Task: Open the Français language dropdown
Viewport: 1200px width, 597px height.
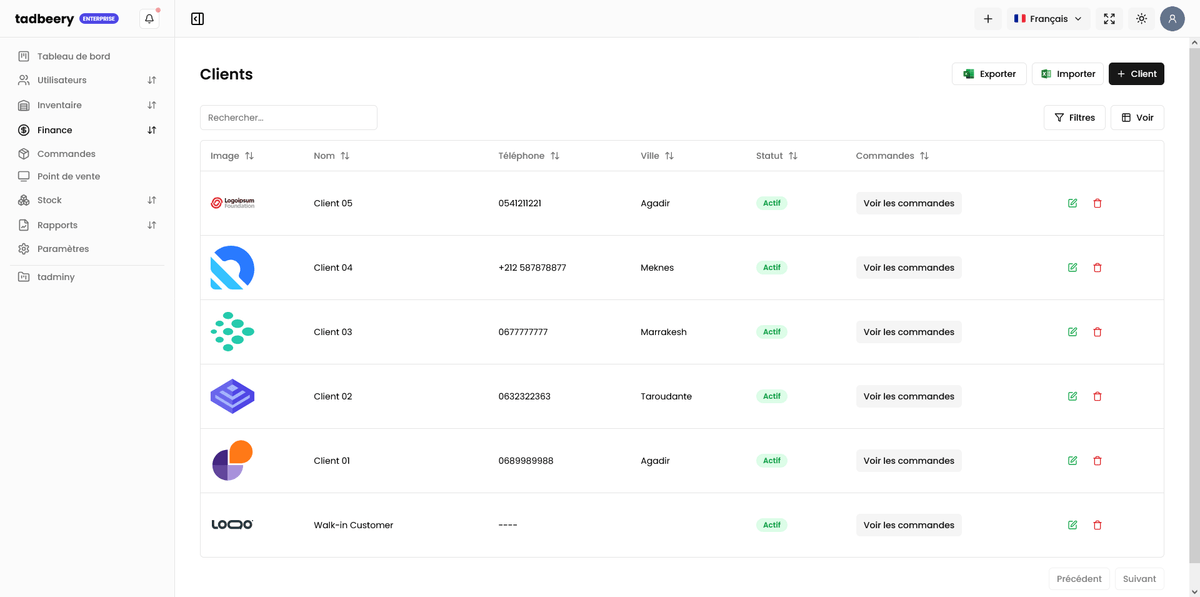Action: click(x=1048, y=19)
